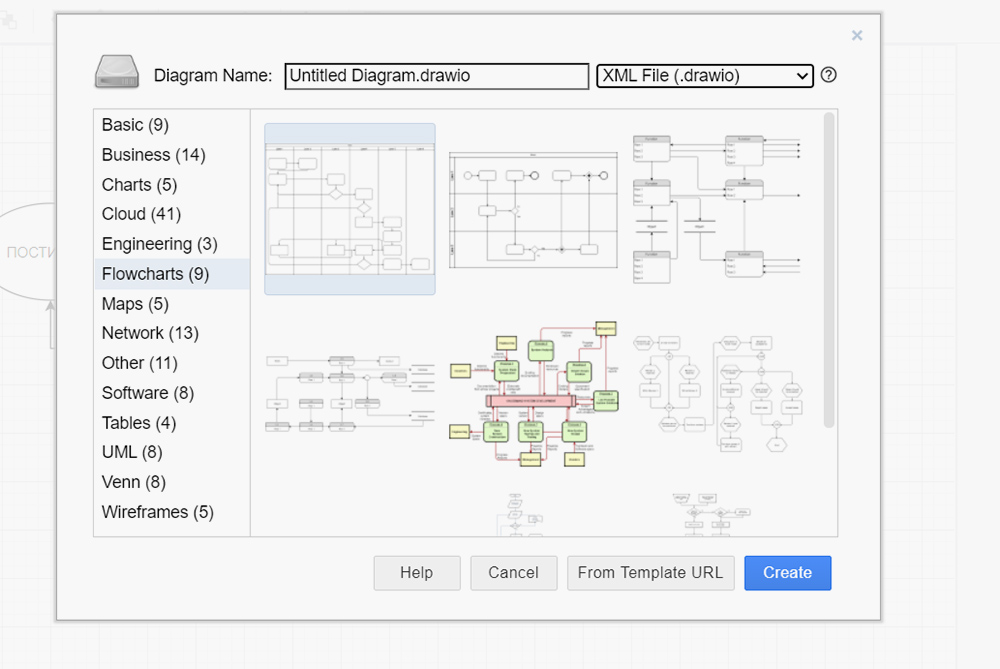Select the green and yellow colored flowchart template
This screenshot has width=1000, height=669.
tap(533, 393)
